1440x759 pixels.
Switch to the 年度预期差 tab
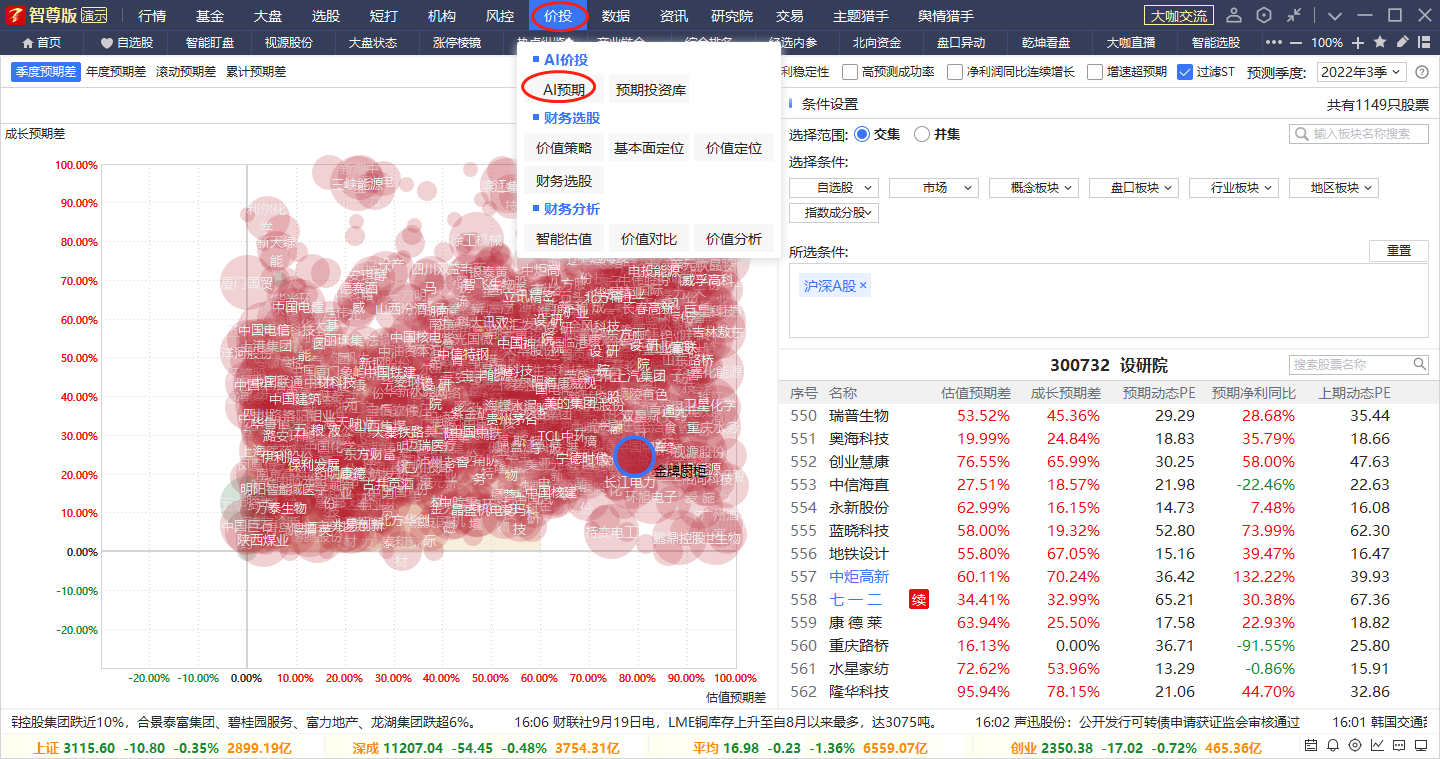pos(115,72)
